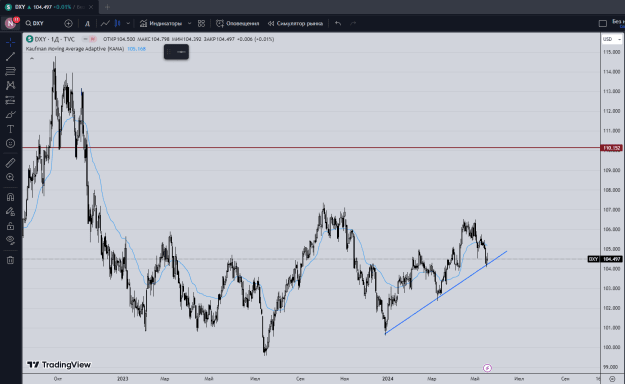Viewport: 625px width, 384px height.
Task: Select the blue ascending trendline
Action: [446, 292]
